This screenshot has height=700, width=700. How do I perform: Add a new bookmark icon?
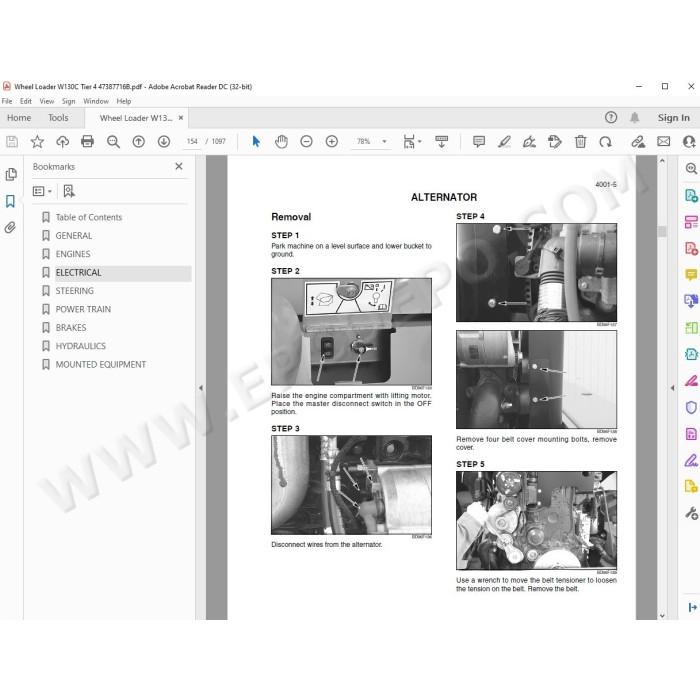69,191
